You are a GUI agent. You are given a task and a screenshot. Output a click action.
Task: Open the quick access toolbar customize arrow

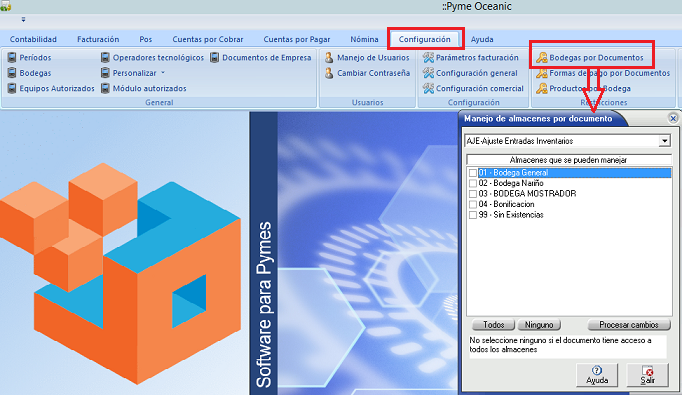(x=23, y=20)
